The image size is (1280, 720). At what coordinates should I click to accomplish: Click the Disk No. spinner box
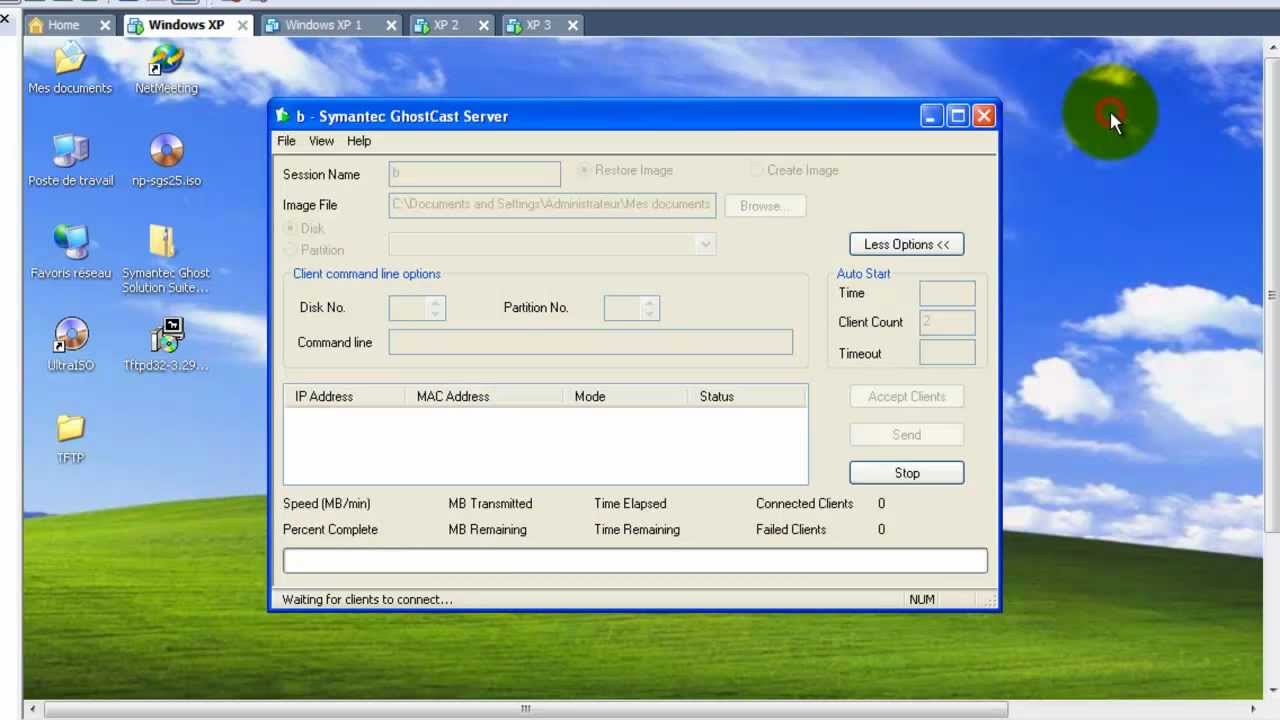[417, 308]
